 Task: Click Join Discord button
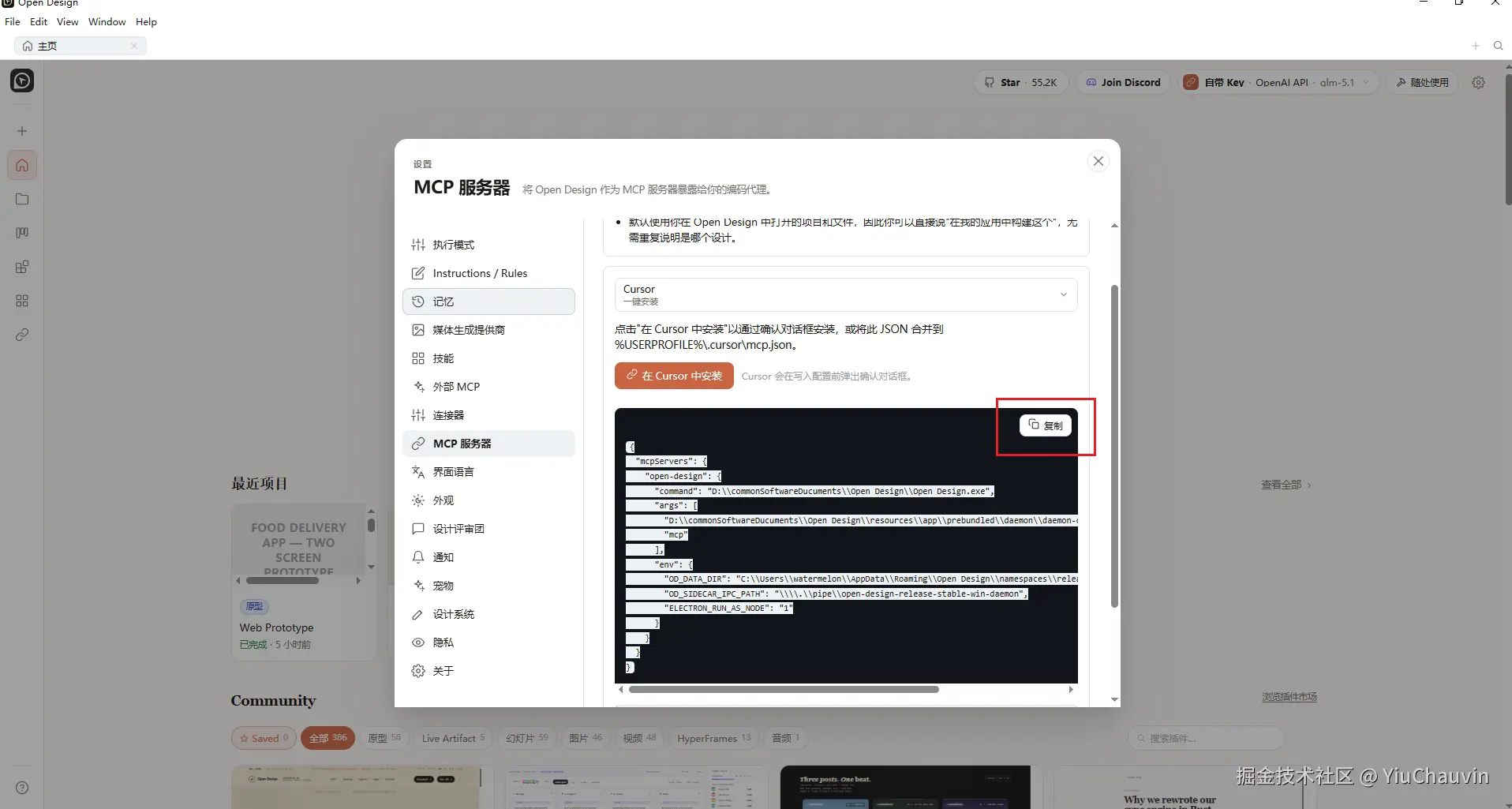(x=1124, y=82)
